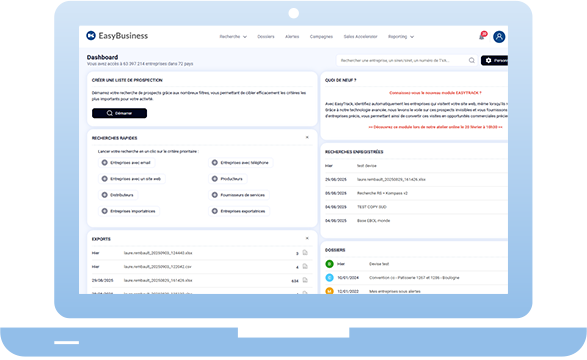Download file icon for export with 3 results
587x360 pixels.
(x=305, y=253)
